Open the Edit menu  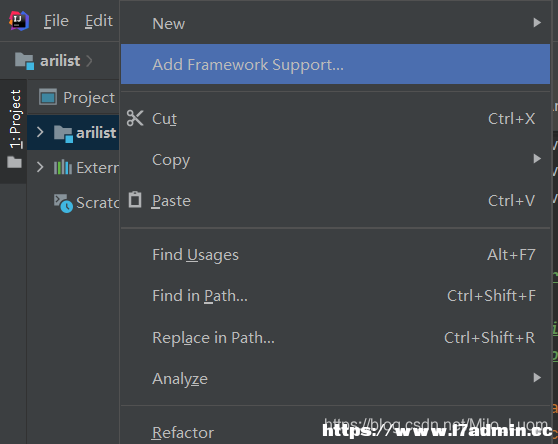[x=99, y=21]
